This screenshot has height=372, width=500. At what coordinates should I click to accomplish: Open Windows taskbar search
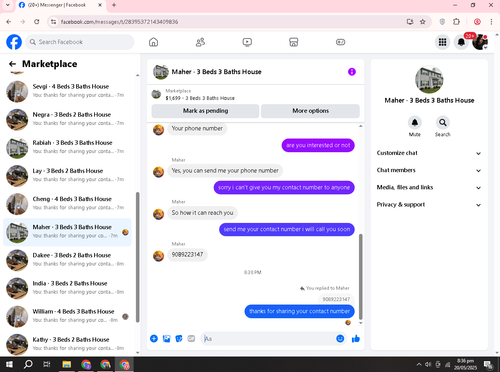(x=28, y=364)
